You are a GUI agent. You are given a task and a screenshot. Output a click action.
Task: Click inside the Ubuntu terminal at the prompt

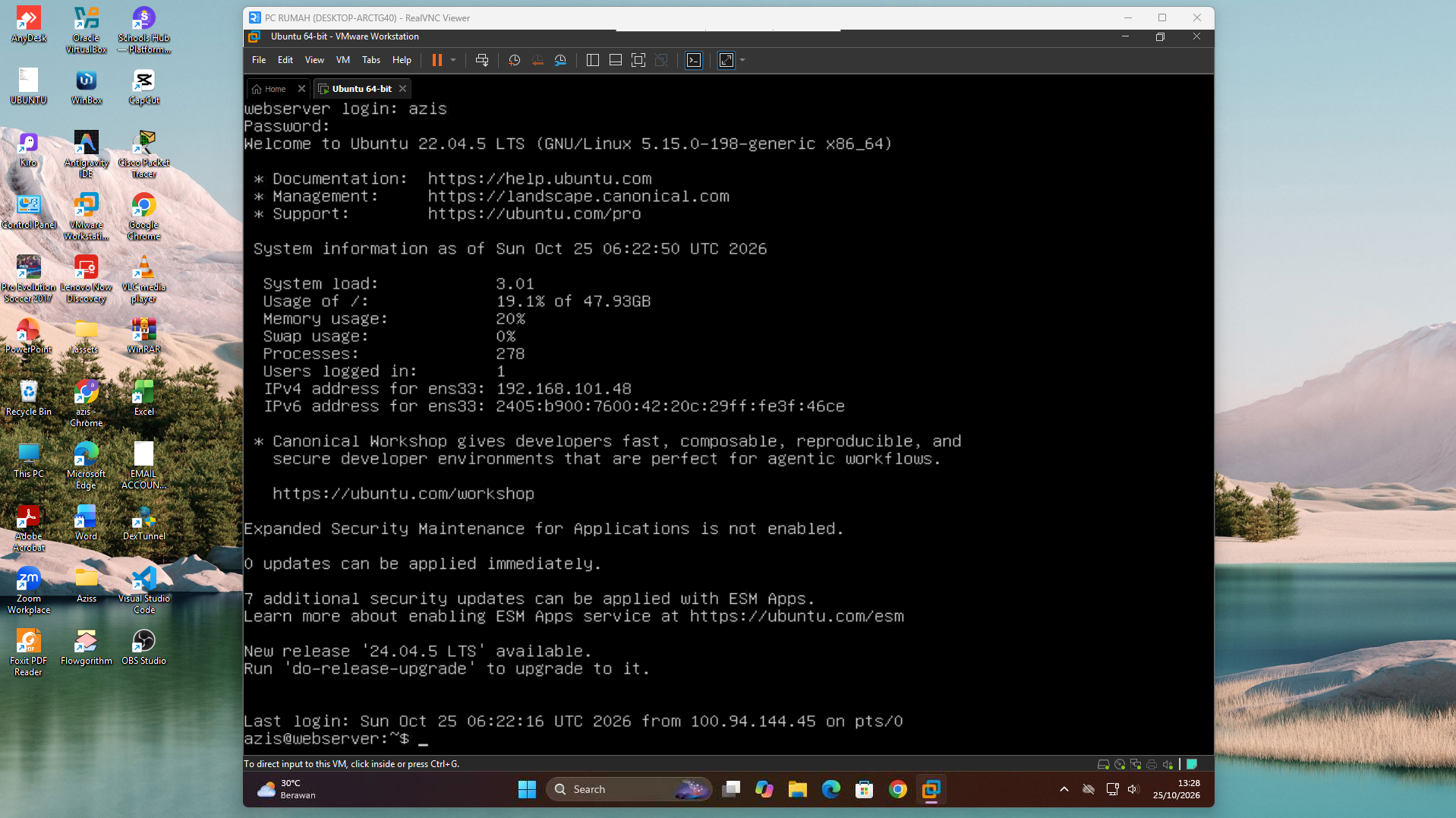pyautogui.click(x=423, y=739)
